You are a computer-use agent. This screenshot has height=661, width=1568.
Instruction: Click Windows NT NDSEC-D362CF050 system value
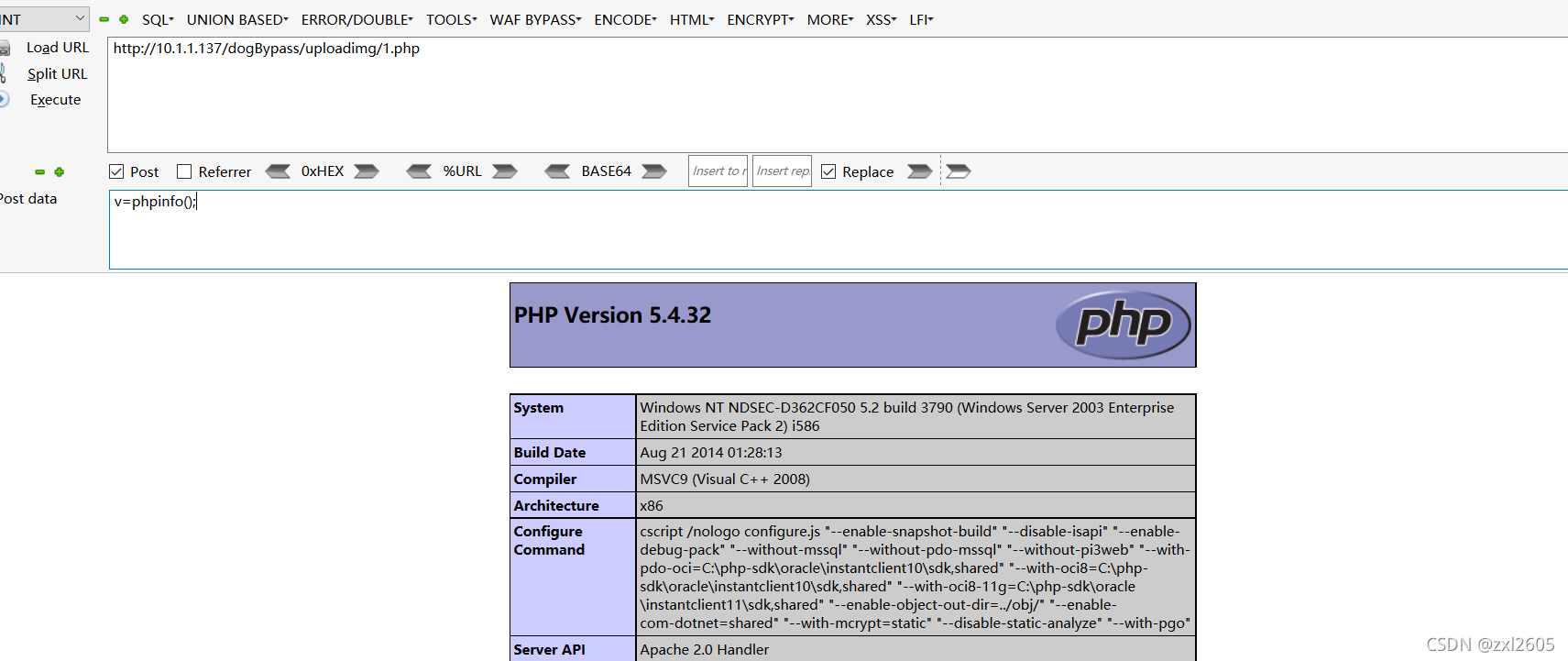[x=907, y=417]
